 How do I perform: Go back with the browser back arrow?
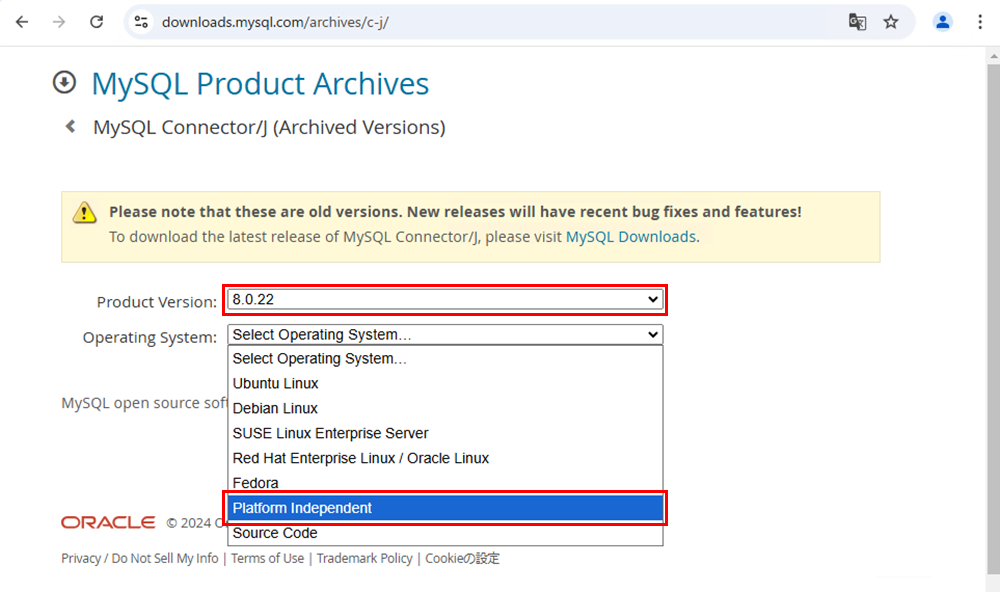(22, 22)
